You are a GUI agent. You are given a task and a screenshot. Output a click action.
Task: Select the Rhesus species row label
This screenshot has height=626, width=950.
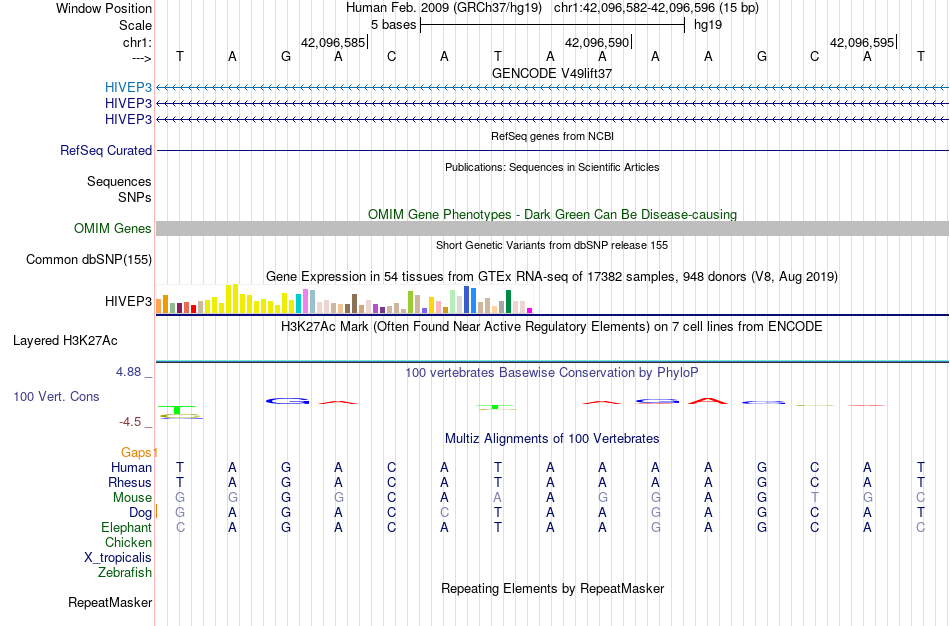(130, 482)
